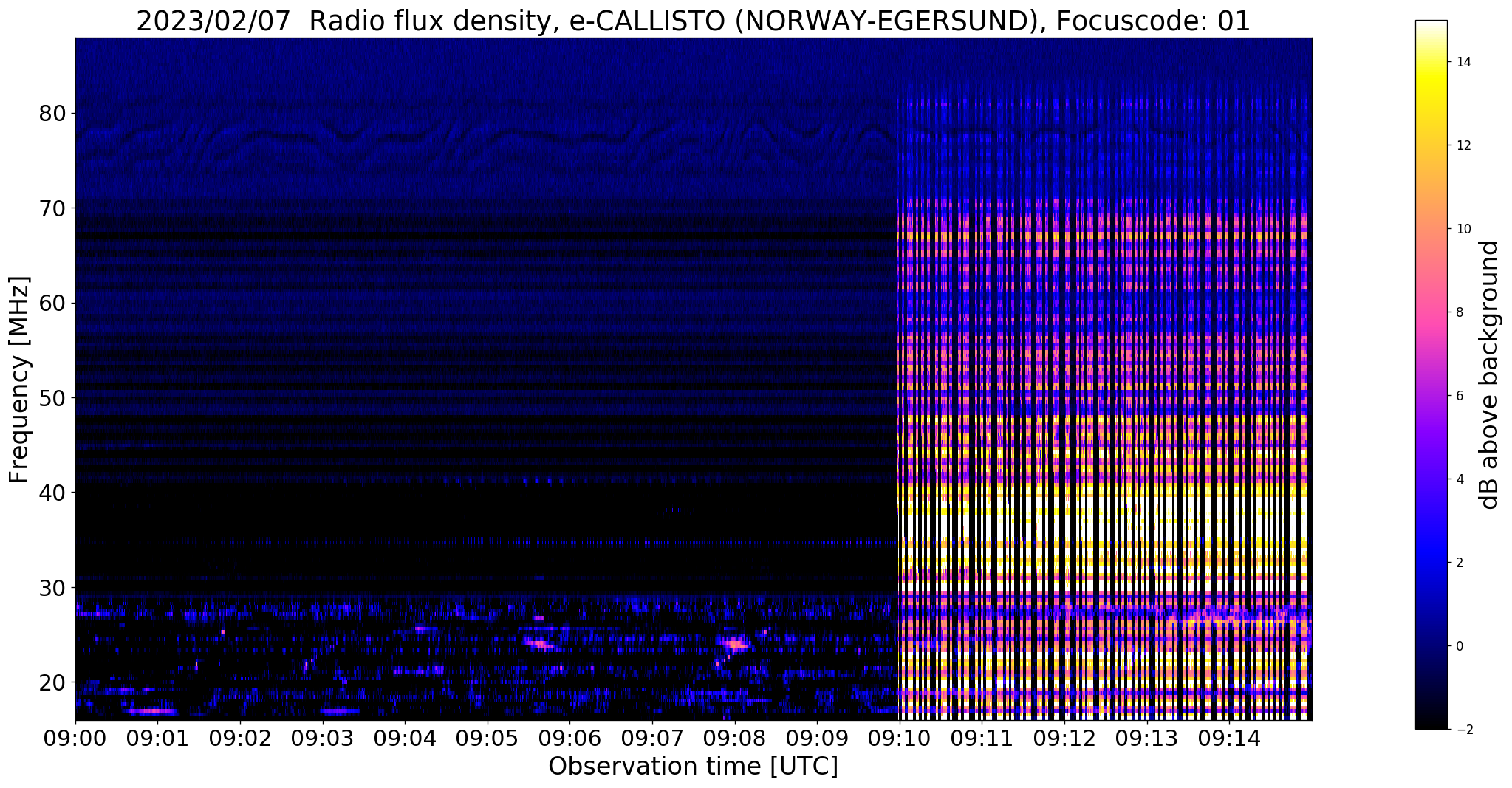
Task: Click the colorbar tick label 6
Action: 1459,396
